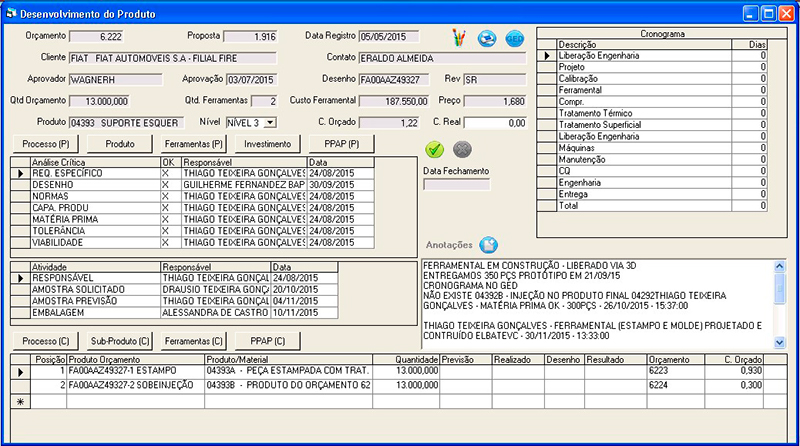Click the Anotações note icon

click(x=488, y=245)
